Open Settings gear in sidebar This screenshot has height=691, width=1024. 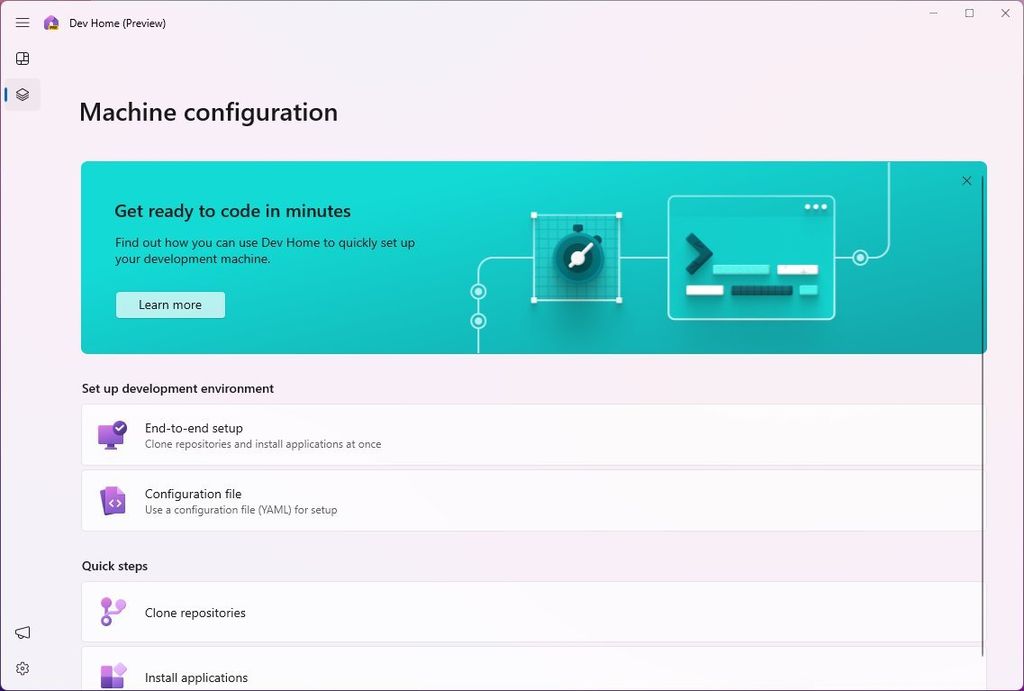(22, 668)
